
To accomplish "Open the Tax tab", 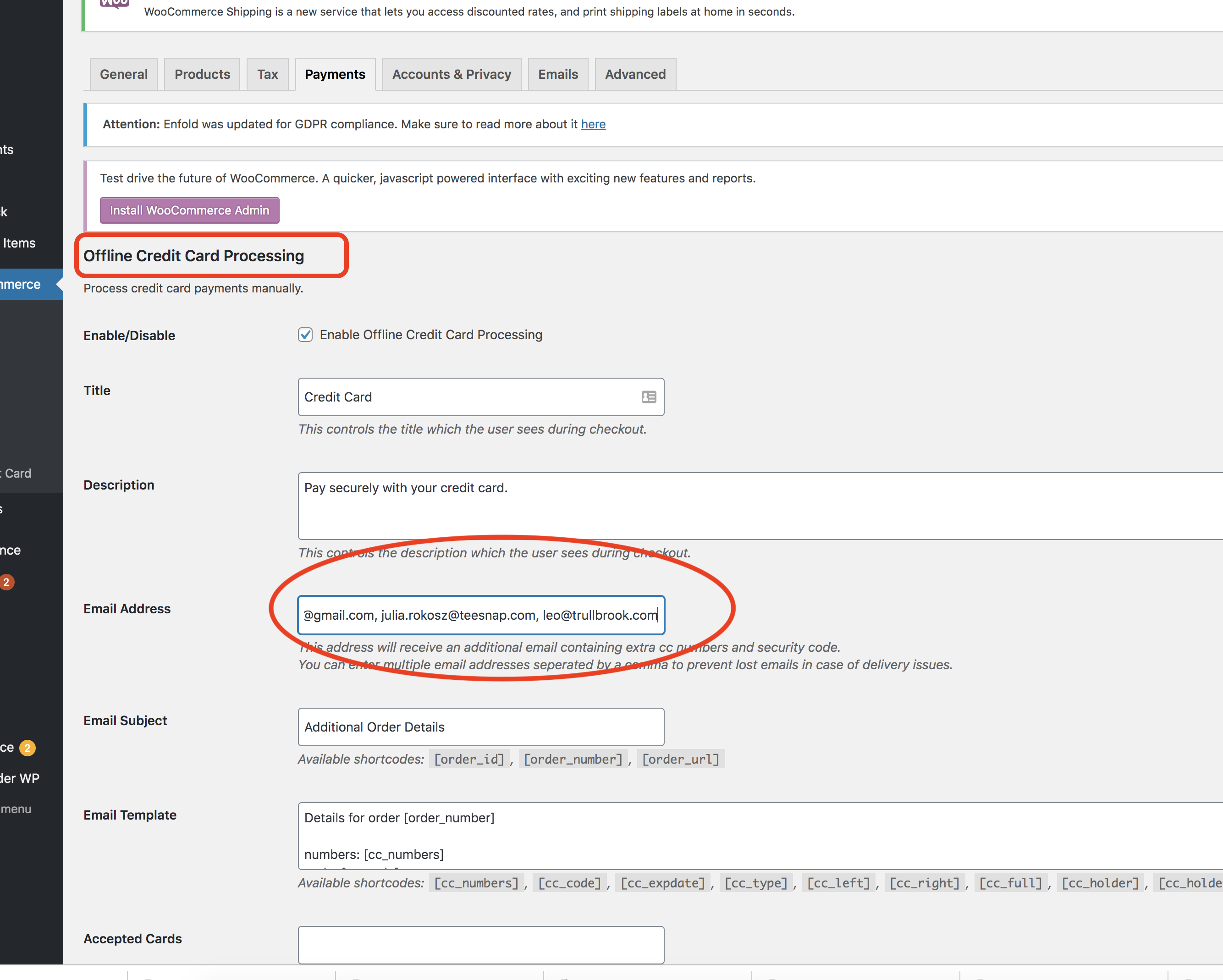I will pyautogui.click(x=267, y=74).
